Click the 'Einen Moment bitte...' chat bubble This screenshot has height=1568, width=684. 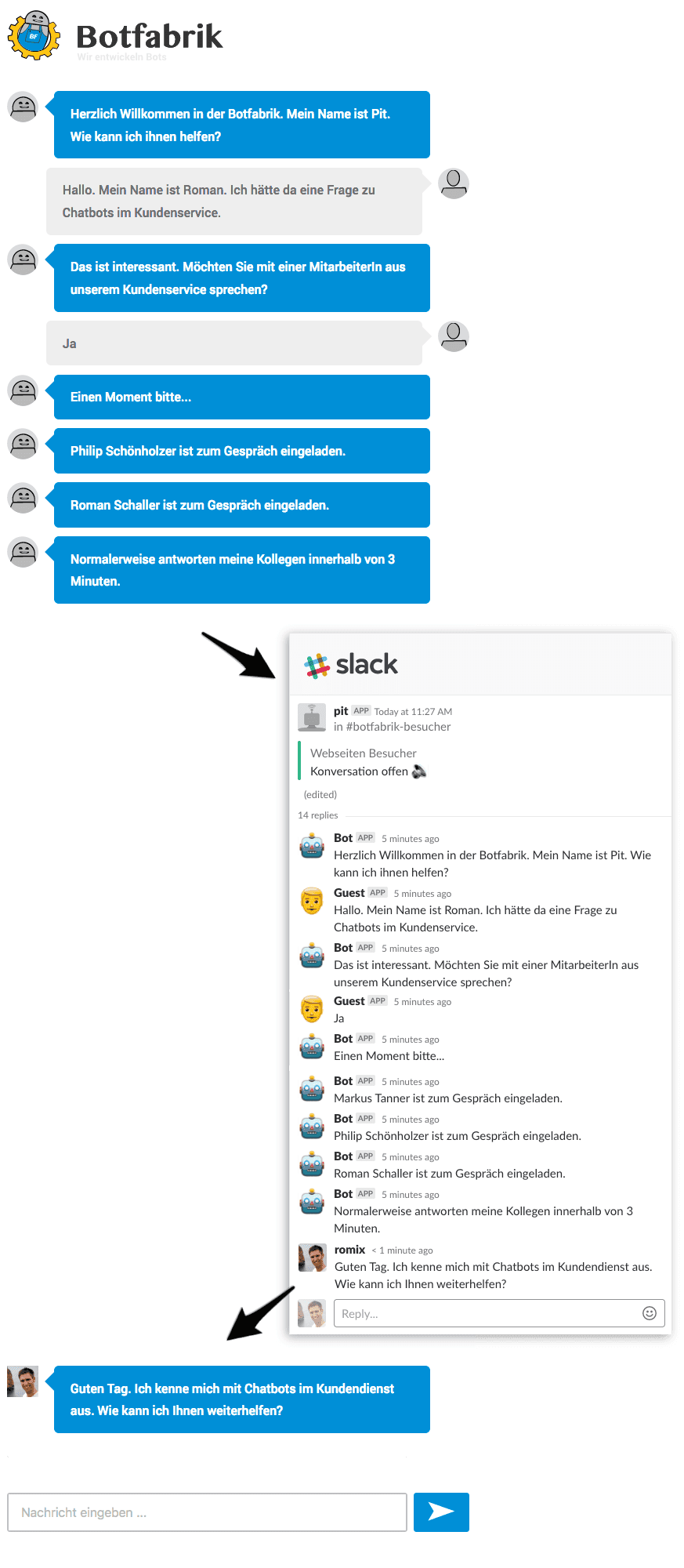click(242, 397)
